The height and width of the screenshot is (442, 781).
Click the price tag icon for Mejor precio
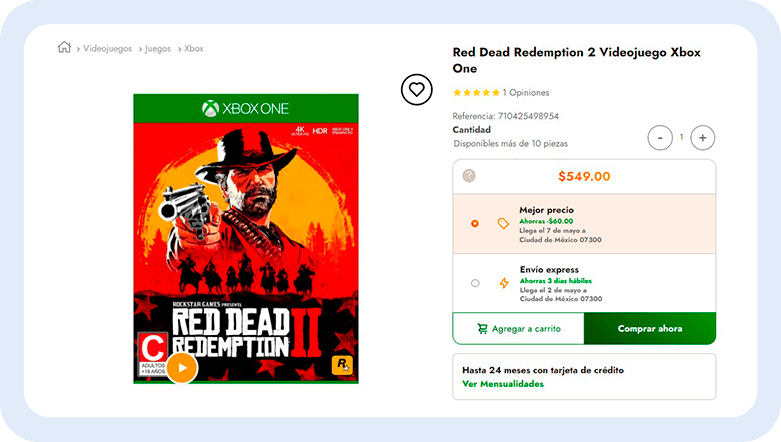(503, 223)
